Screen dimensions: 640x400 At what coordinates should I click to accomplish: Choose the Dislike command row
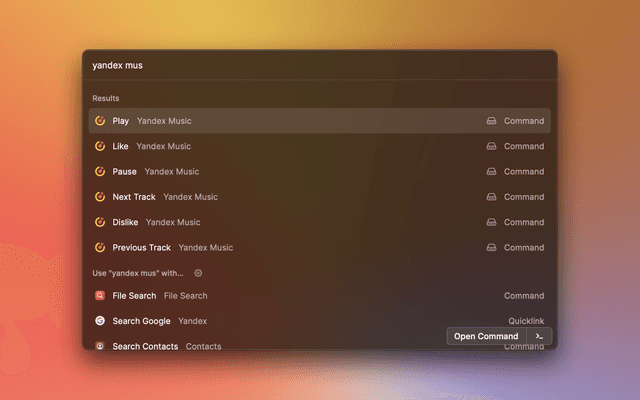click(x=320, y=222)
